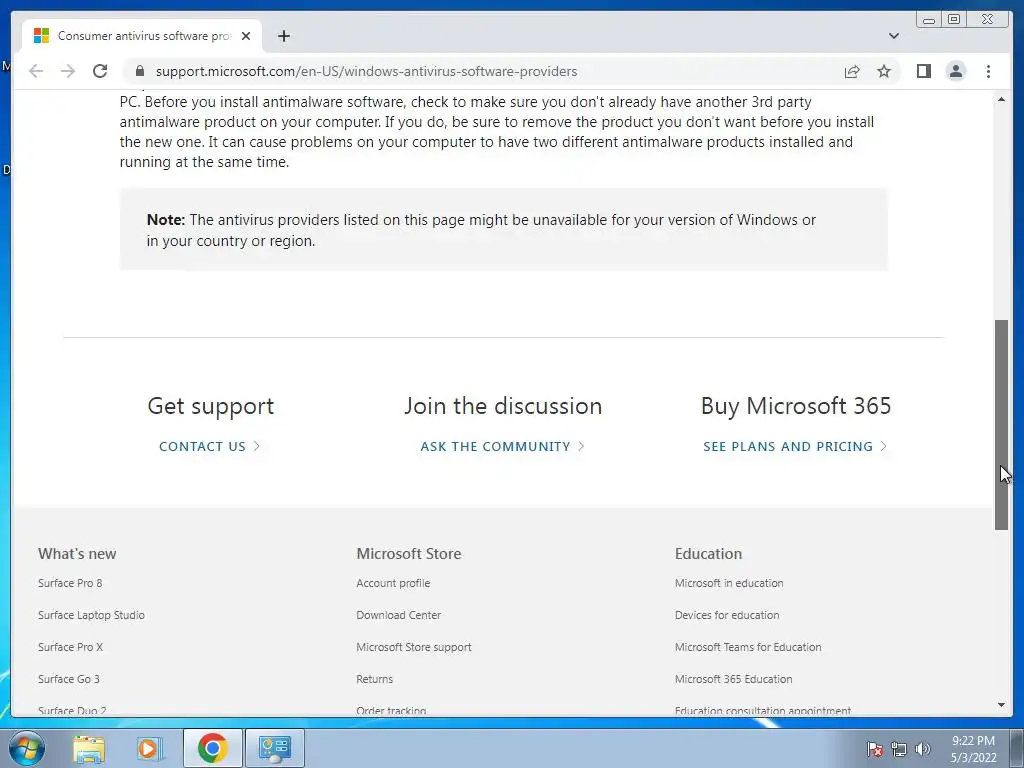1024x768 pixels.
Task: Select the Consumer antivirus software providers tab
Action: click(x=142, y=36)
